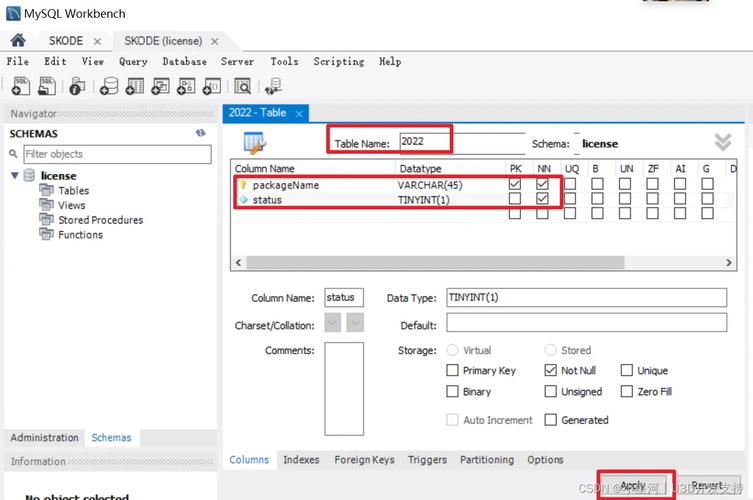Open the Scripting menu

(339, 61)
